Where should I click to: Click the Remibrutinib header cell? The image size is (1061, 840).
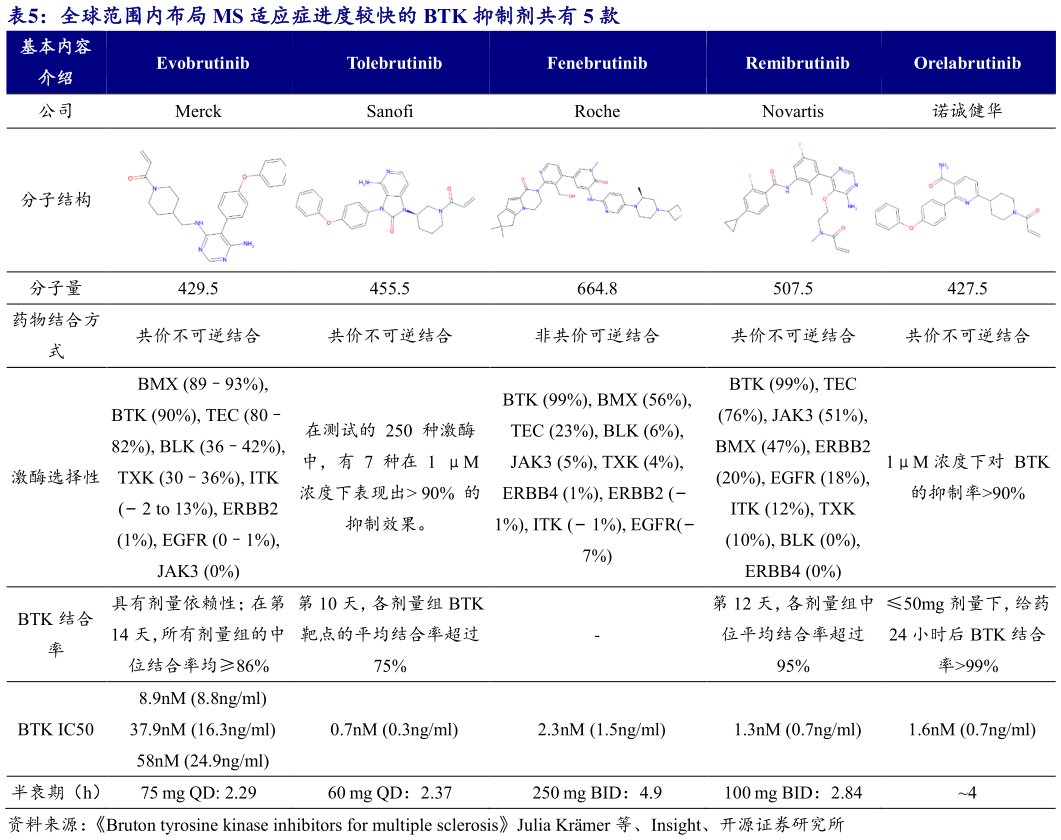pyautogui.click(x=795, y=62)
